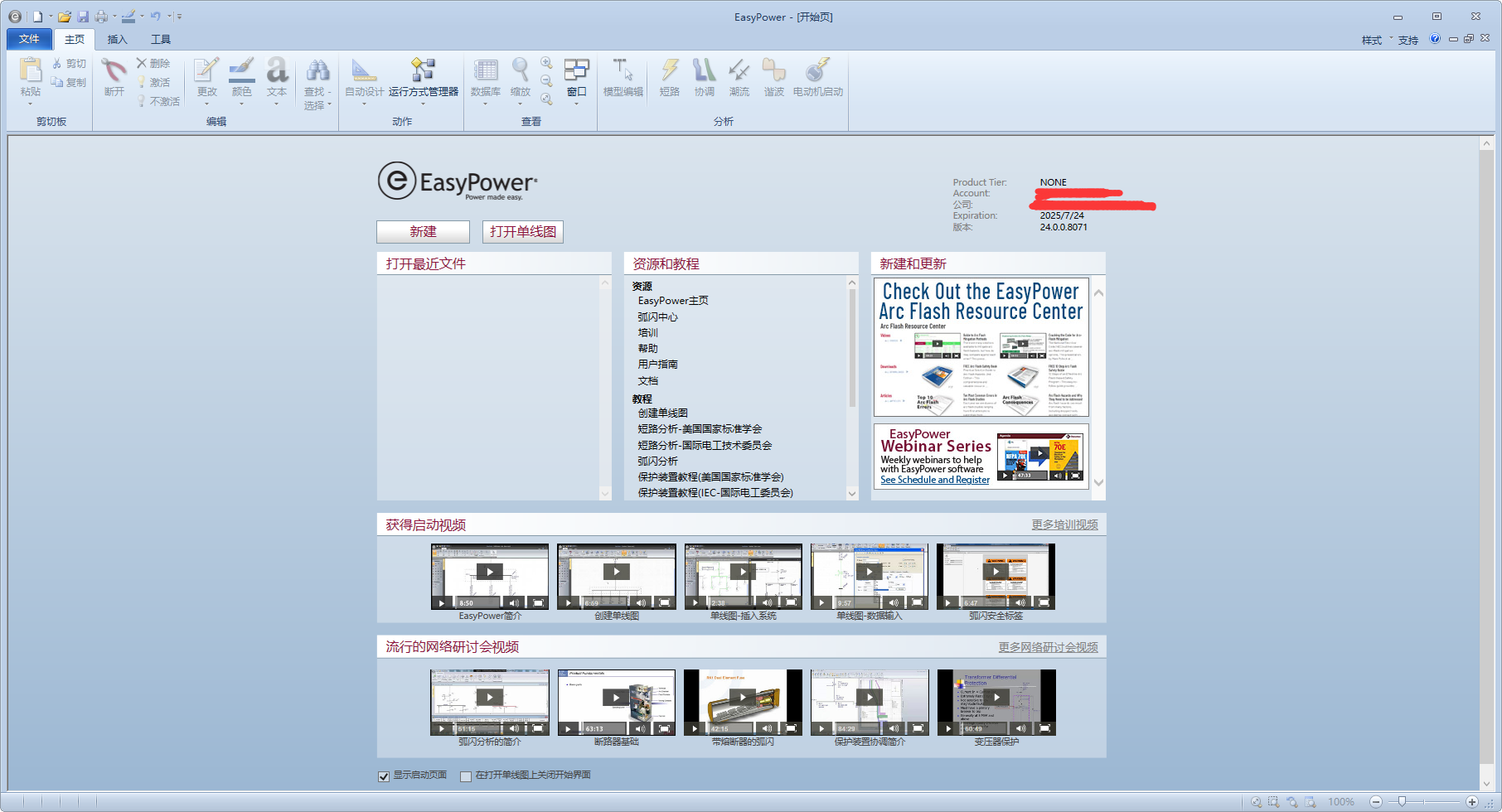
Task: Click the zoom in plus button
Action: coord(1472,801)
